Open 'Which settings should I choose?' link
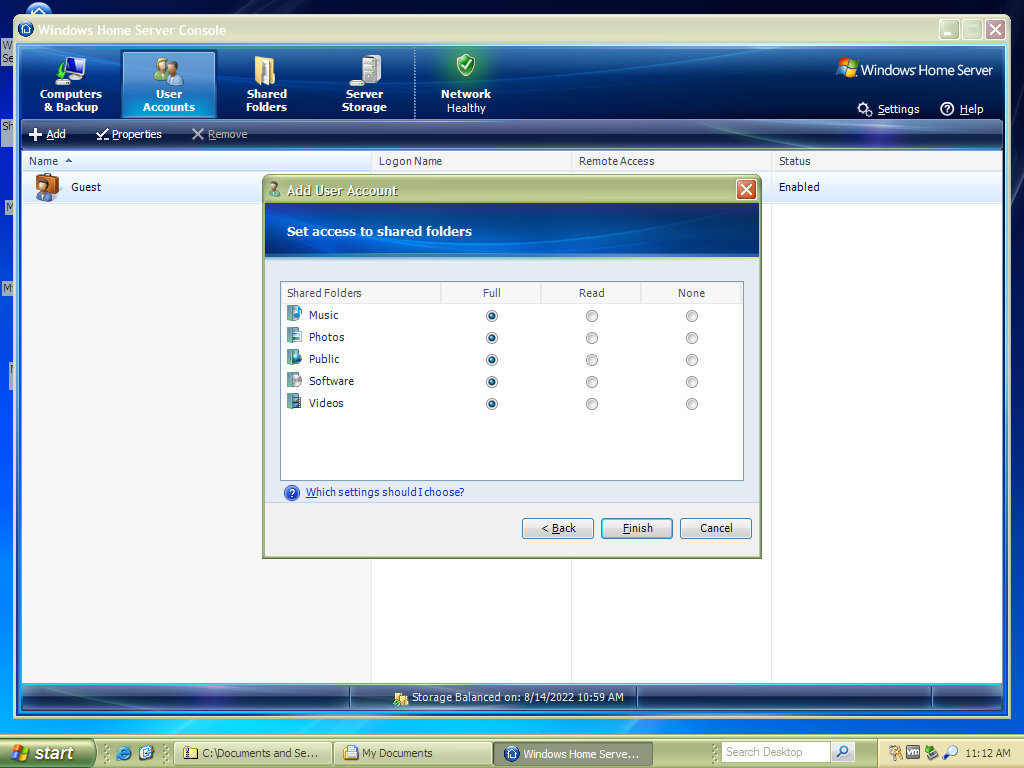 point(384,492)
